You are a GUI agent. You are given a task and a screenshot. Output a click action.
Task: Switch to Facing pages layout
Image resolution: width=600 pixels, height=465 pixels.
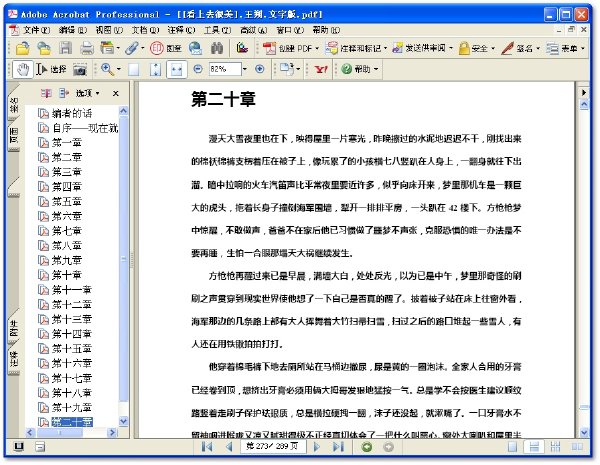(577, 447)
